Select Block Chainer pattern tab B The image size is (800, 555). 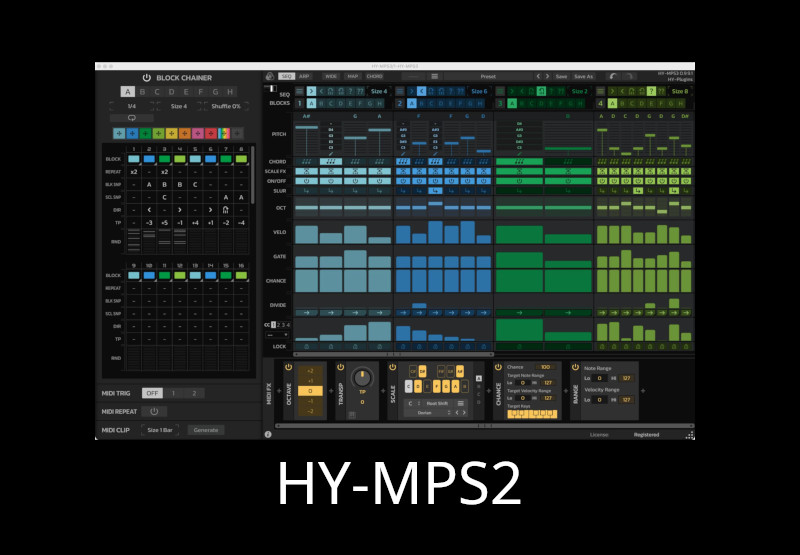tap(142, 92)
